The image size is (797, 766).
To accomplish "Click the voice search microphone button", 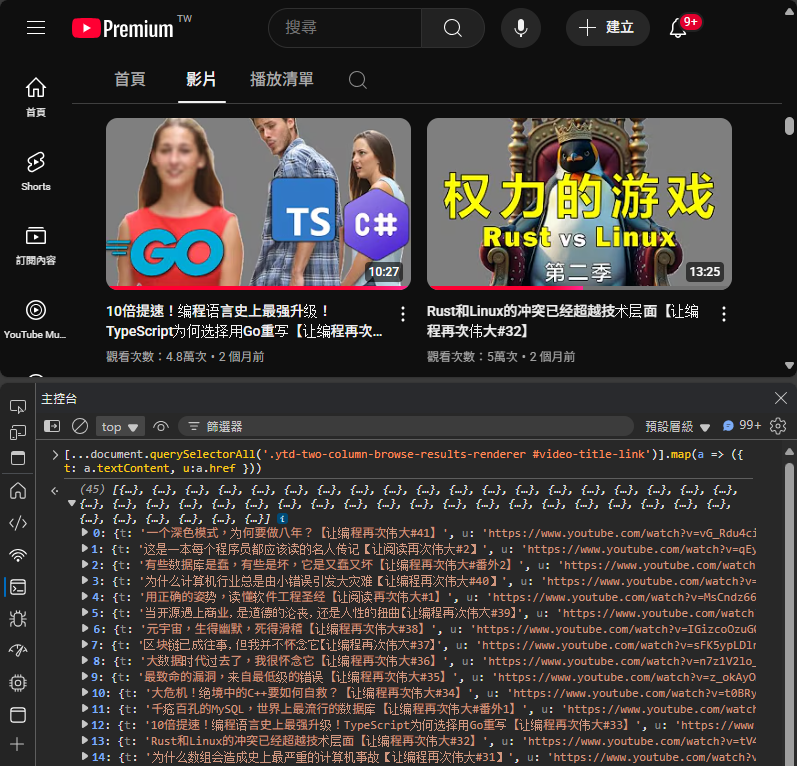I will coord(520,28).
